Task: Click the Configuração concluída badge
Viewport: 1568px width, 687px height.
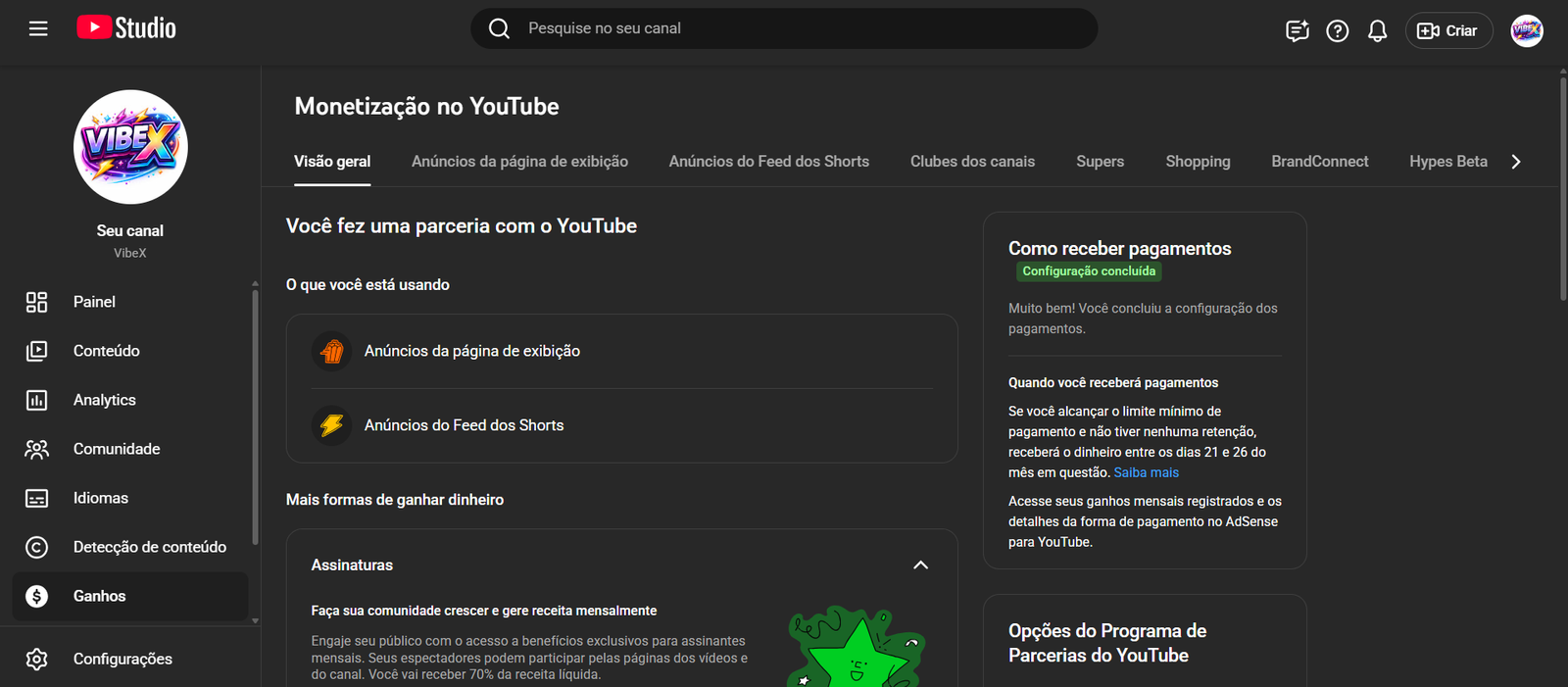Action: pyautogui.click(x=1089, y=271)
